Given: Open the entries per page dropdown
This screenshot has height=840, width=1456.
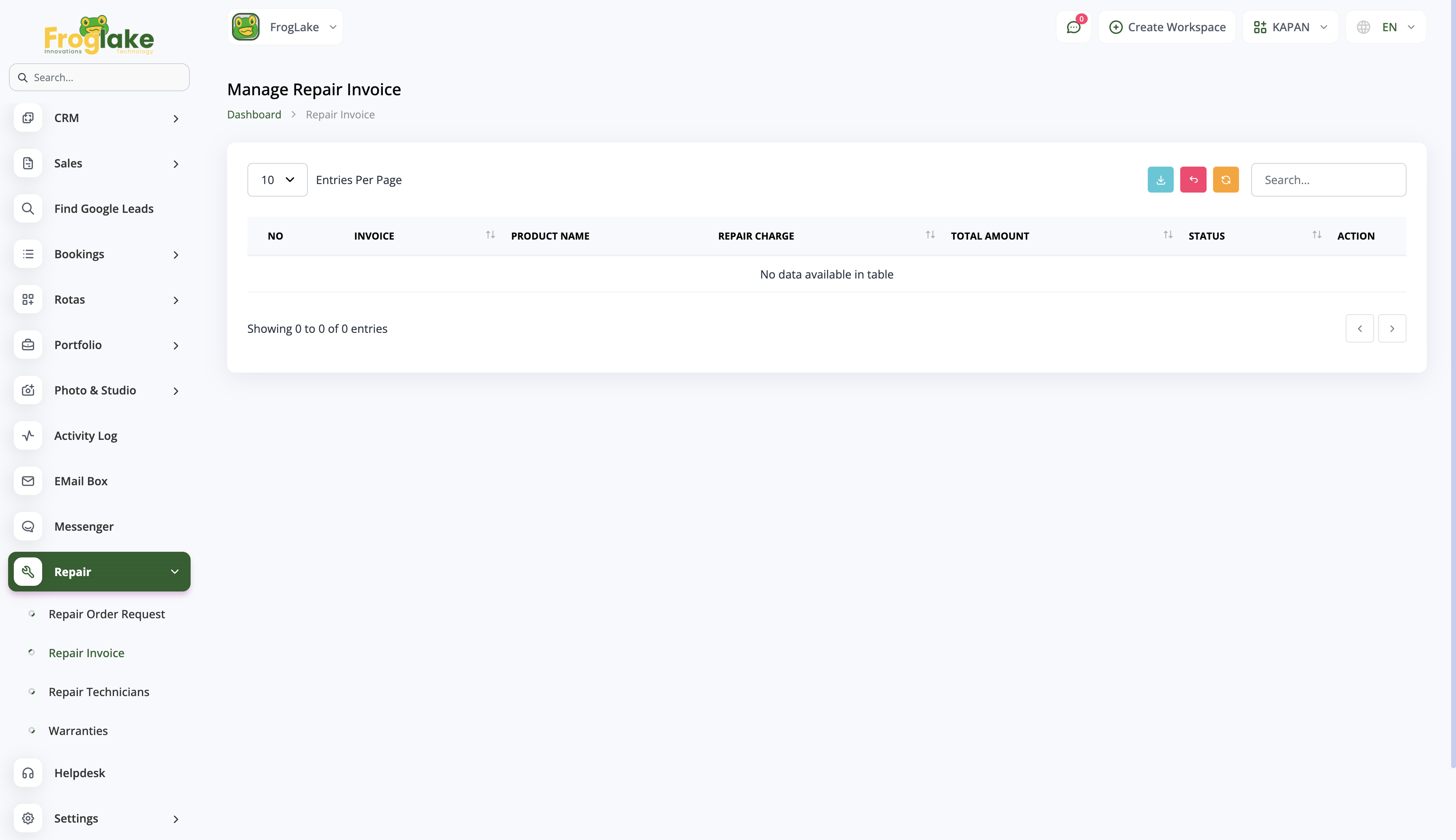Looking at the screenshot, I should point(277,180).
